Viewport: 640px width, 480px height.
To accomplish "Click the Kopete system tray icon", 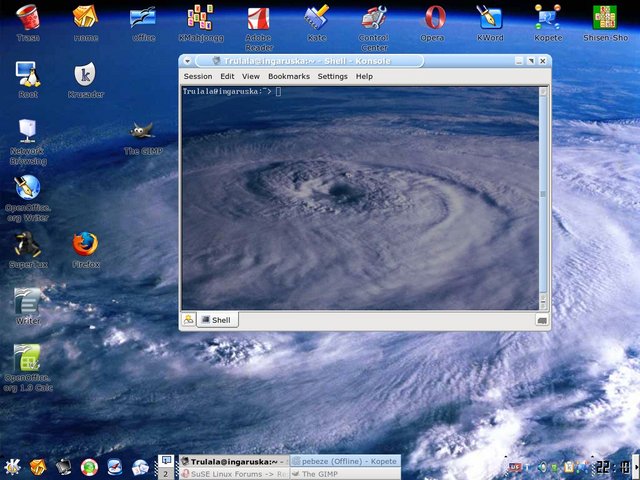I will (x=583, y=467).
